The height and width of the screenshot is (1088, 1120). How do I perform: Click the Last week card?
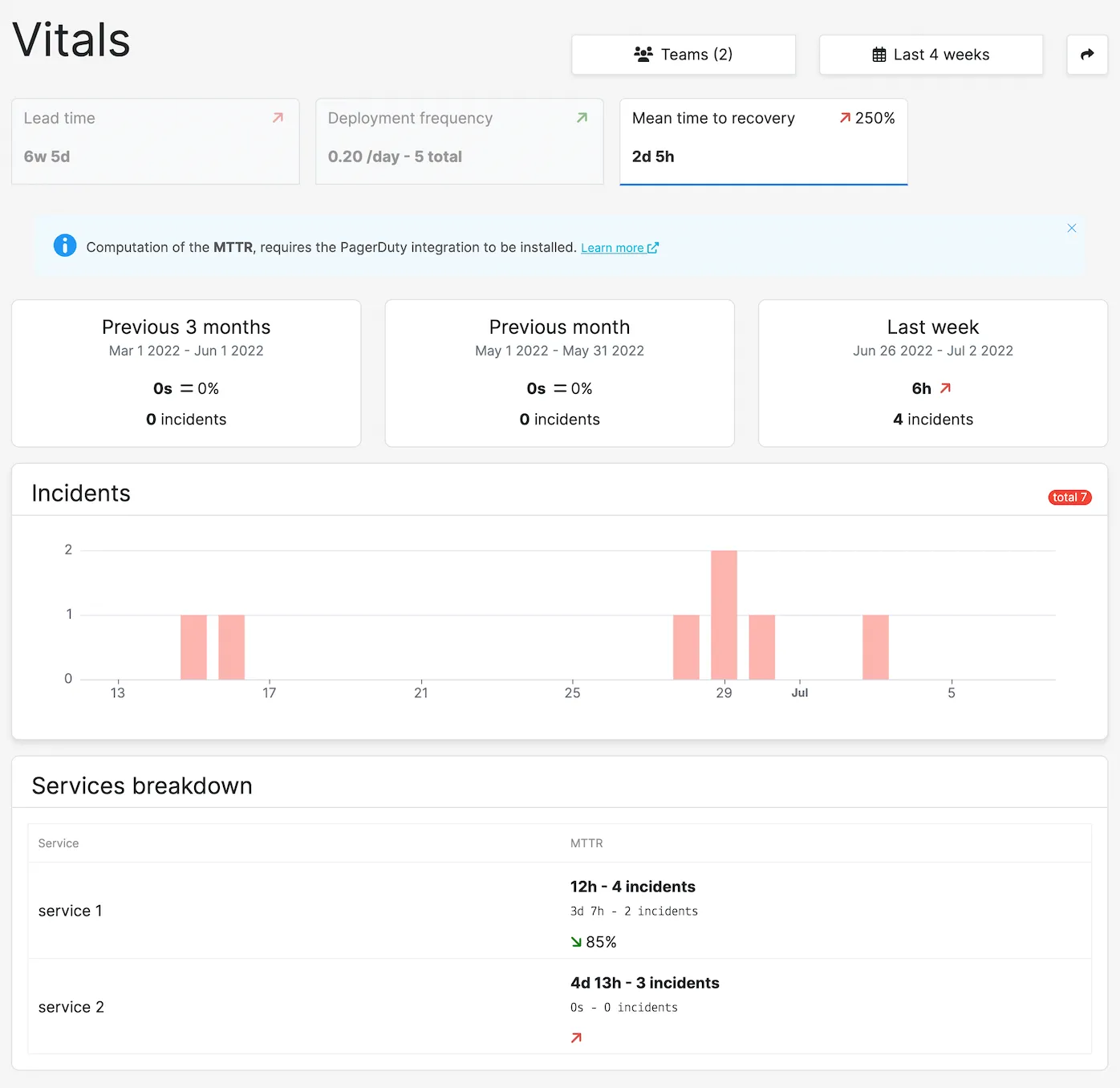coord(933,373)
